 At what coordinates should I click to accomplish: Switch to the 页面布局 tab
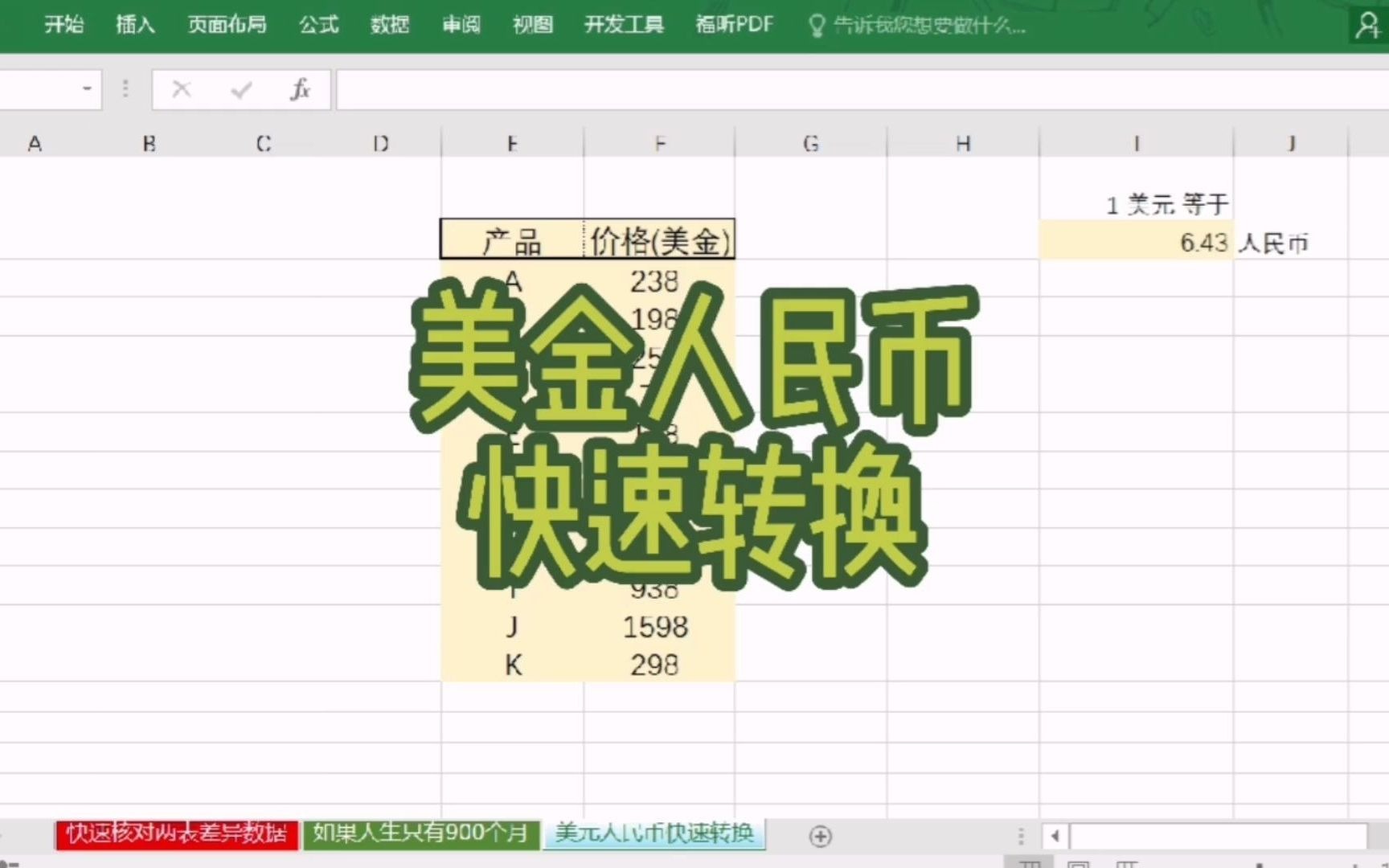click(x=227, y=25)
